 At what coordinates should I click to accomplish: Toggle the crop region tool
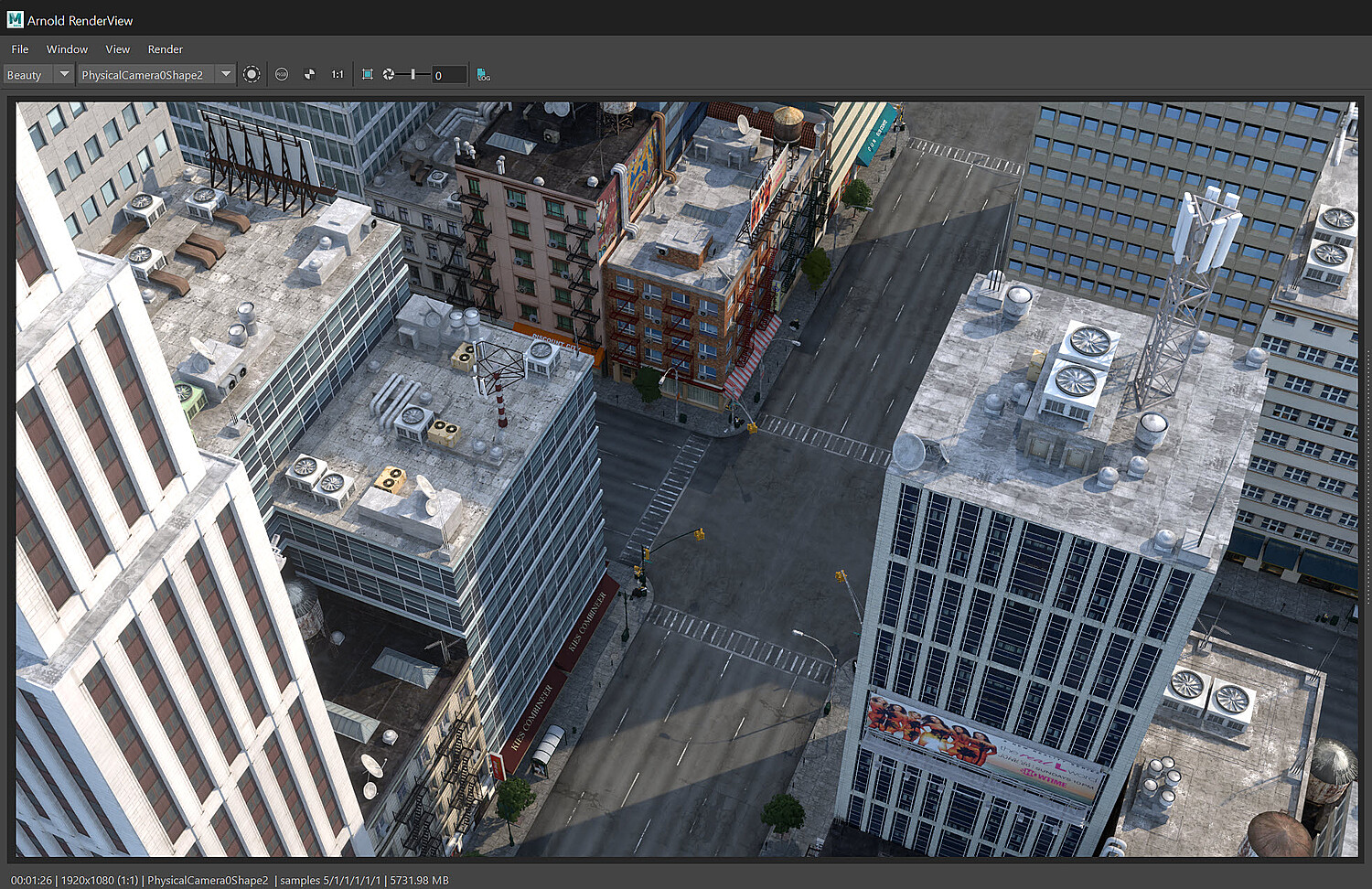pyautogui.click(x=367, y=74)
